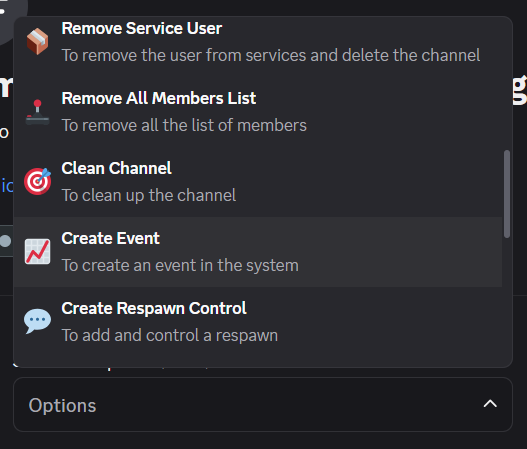Click description 'To add and control a respawn'
Viewport: 527px width, 449px height.
[x=170, y=335]
